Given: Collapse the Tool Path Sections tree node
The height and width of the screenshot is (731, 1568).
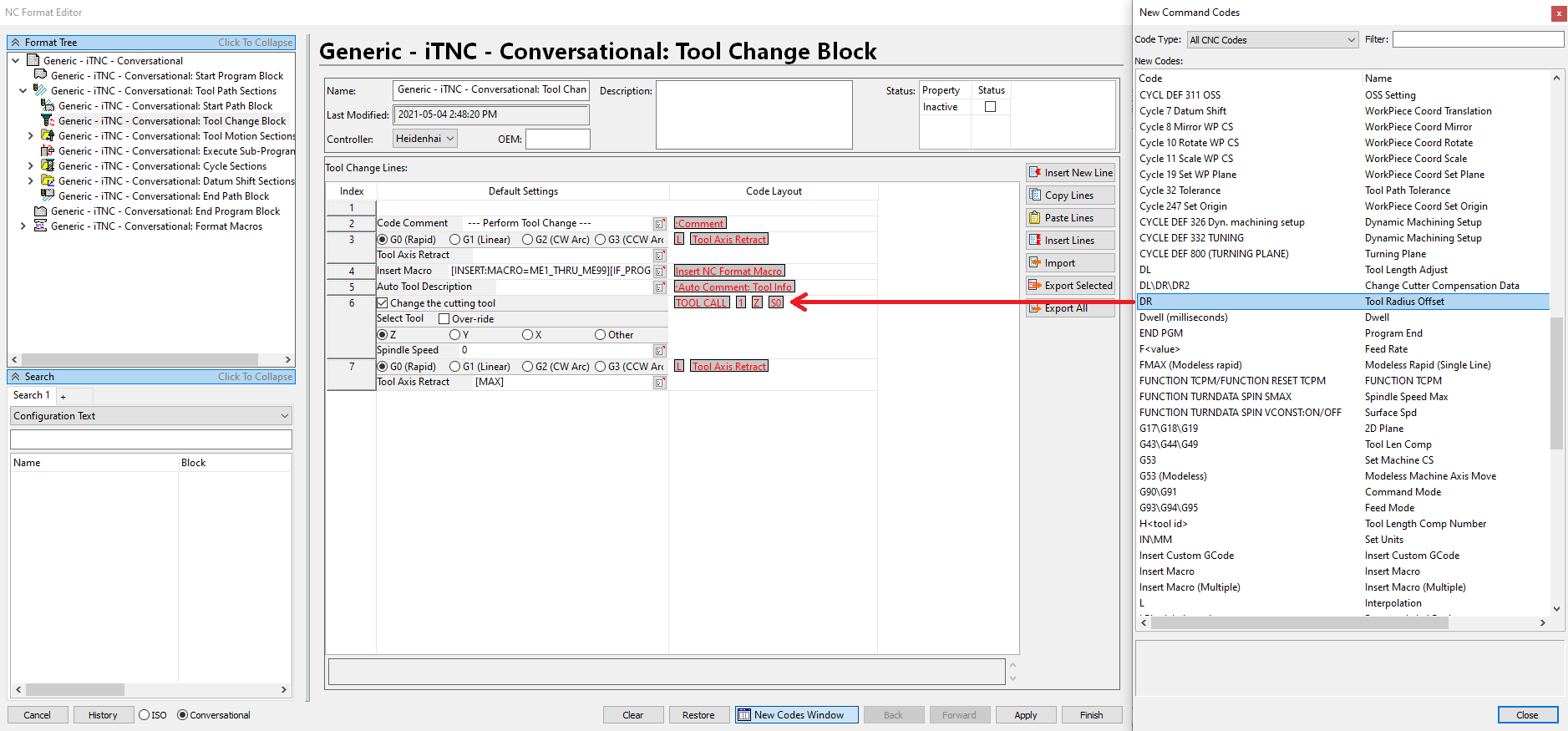Looking at the screenshot, I should pyautogui.click(x=23, y=90).
